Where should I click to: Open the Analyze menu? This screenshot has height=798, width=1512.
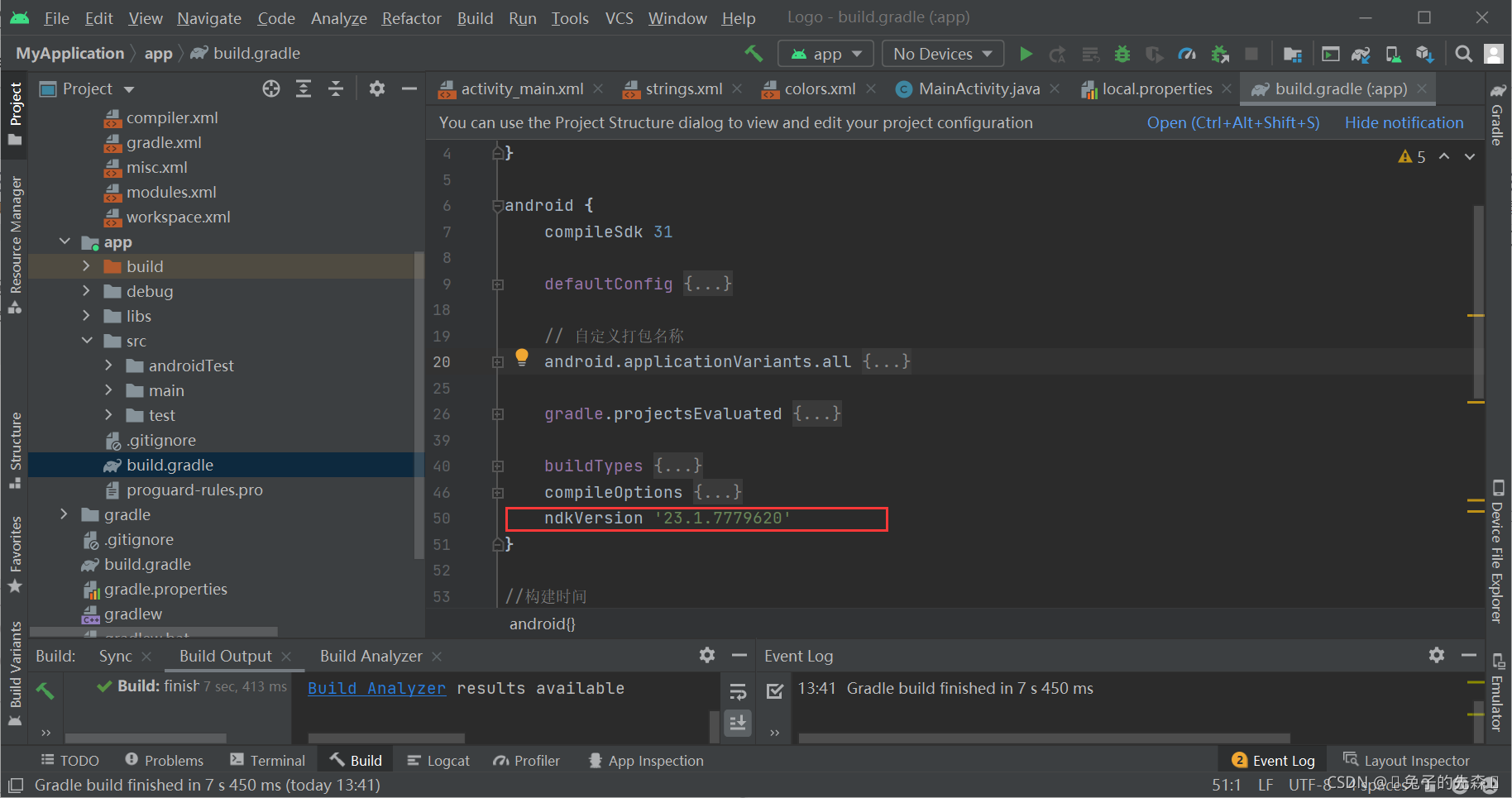[338, 18]
